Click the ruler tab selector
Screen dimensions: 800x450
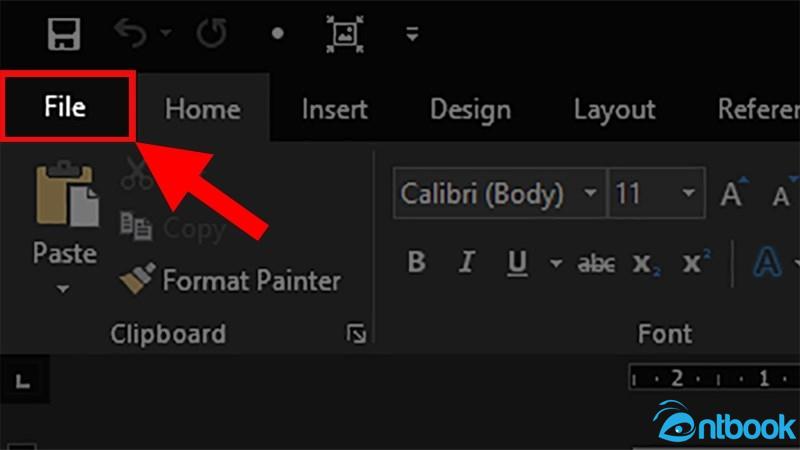tap(23, 380)
